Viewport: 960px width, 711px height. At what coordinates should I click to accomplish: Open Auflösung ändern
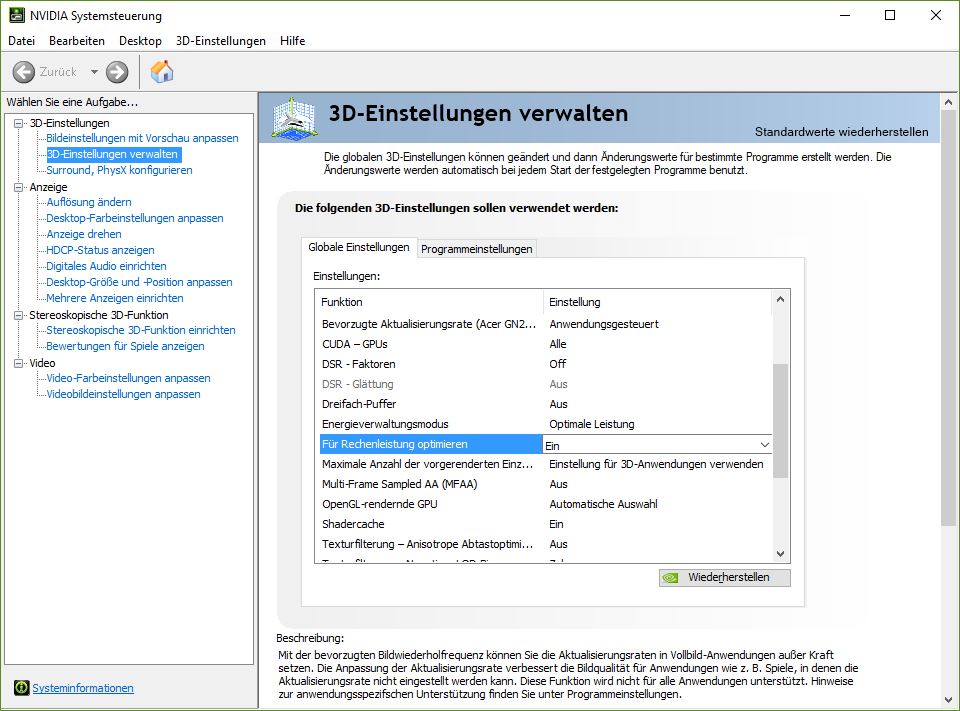(x=89, y=202)
